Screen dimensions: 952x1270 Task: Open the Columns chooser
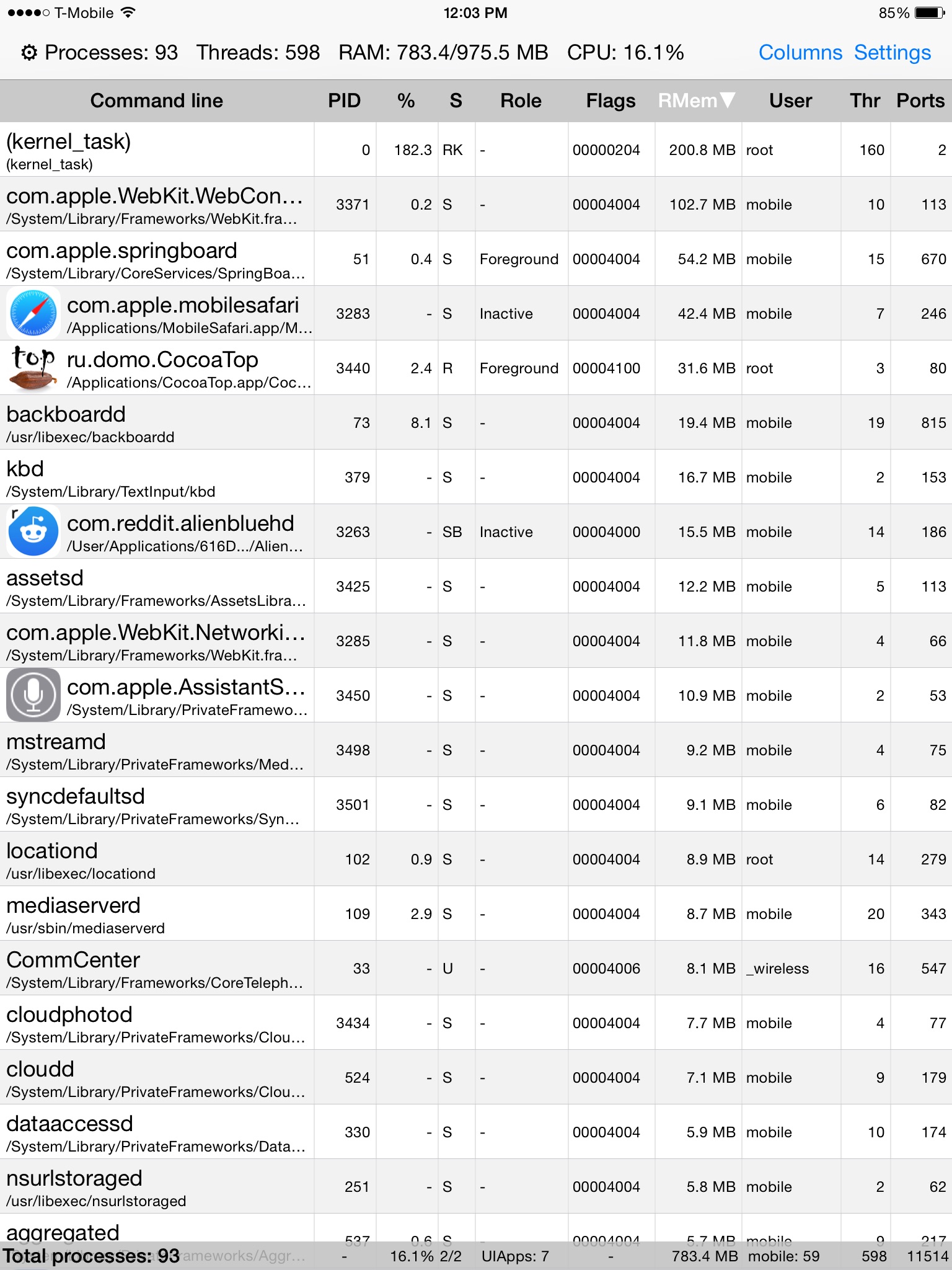point(800,53)
